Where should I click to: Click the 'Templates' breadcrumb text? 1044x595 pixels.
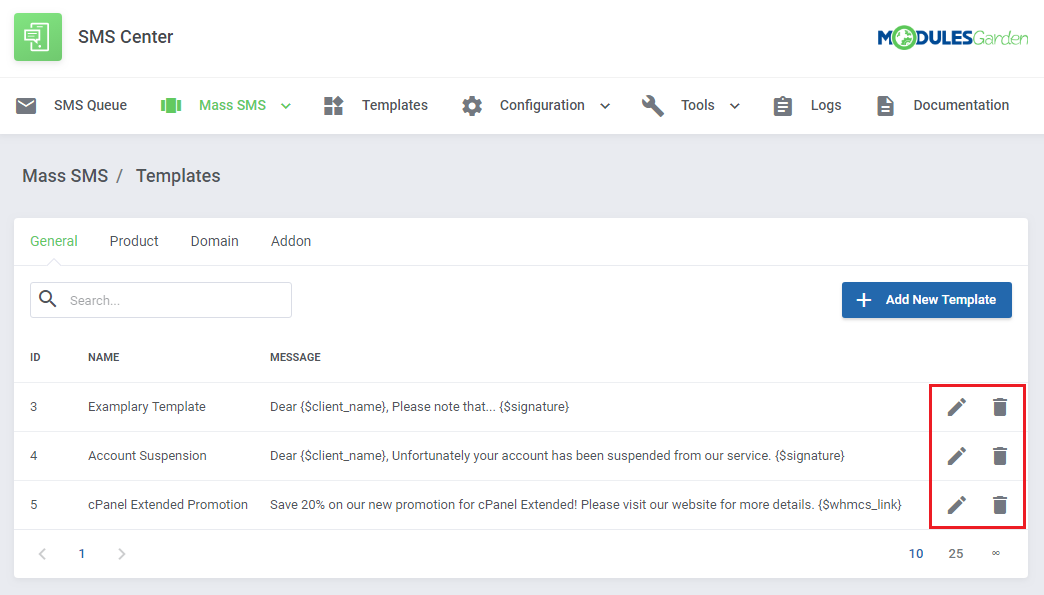pyautogui.click(x=178, y=176)
